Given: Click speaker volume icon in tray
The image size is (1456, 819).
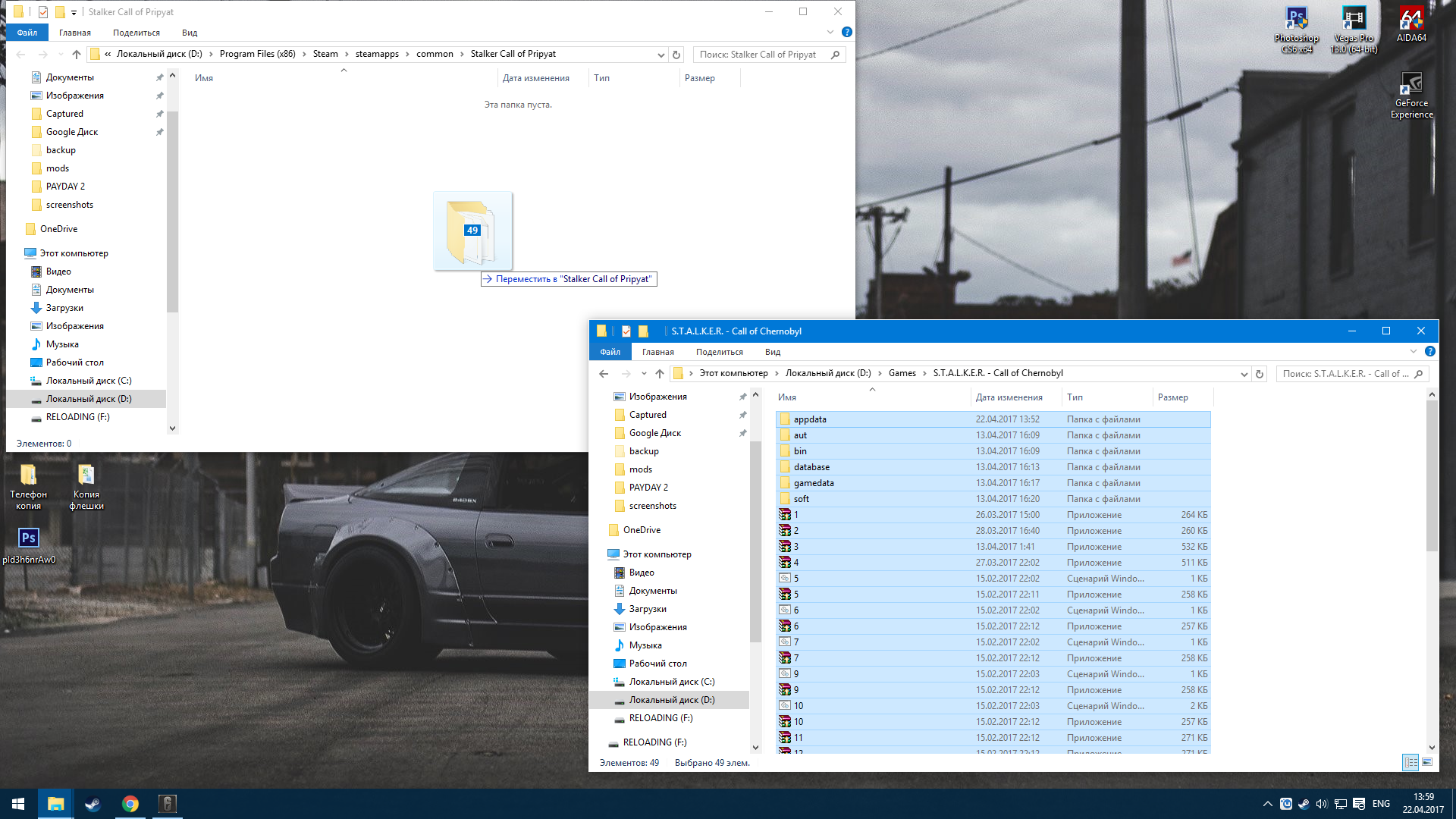Looking at the screenshot, I should click(1322, 804).
